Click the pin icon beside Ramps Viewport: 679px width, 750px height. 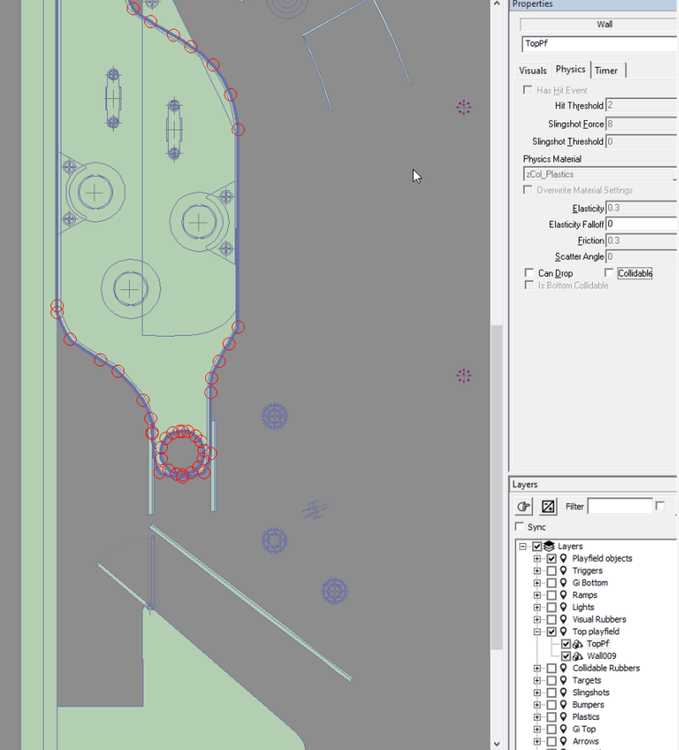pos(564,595)
